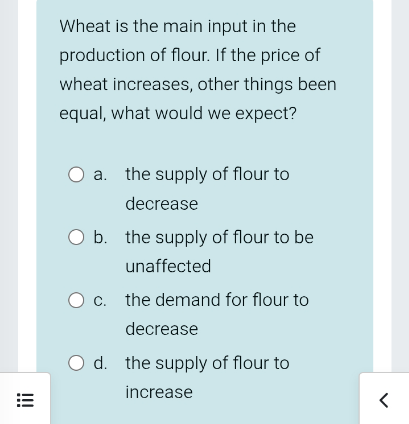The height and width of the screenshot is (424, 409).
Task: Click the word 'decrease' under option a
Action: (x=162, y=204)
